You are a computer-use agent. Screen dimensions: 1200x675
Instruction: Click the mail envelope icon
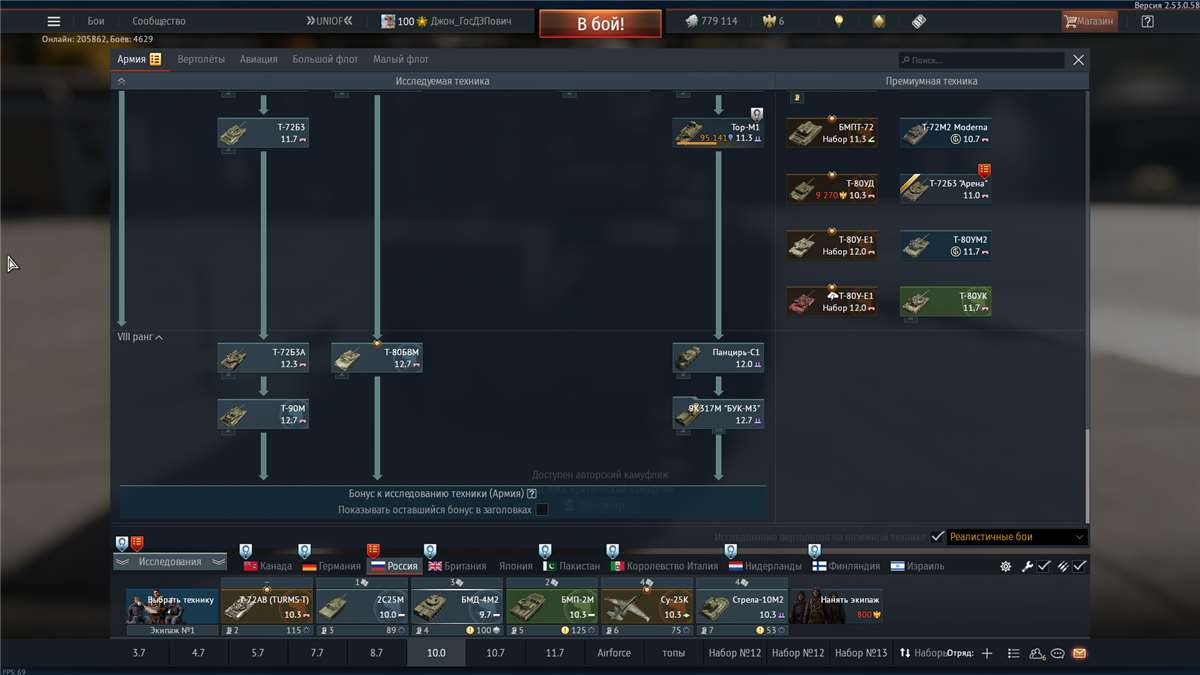pyautogui.click(x=1079, y=653)
